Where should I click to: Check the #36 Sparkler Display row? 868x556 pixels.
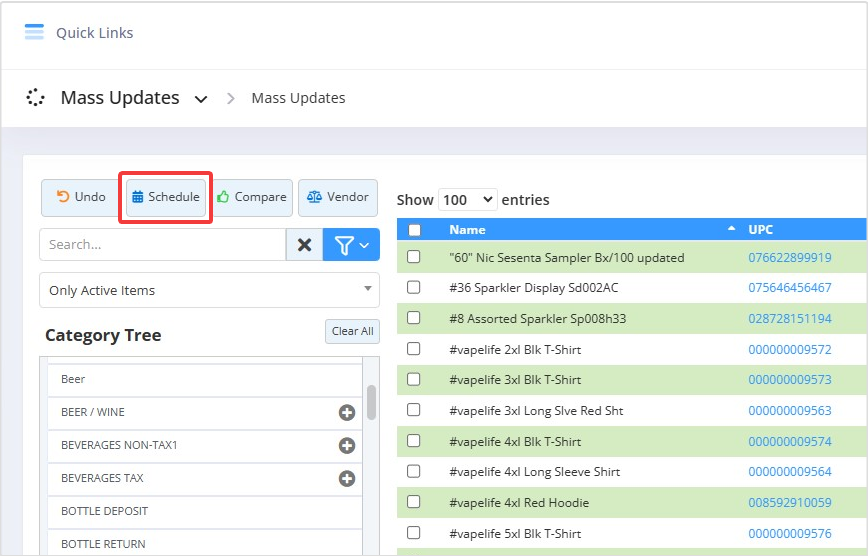click(x=414, y=287)
